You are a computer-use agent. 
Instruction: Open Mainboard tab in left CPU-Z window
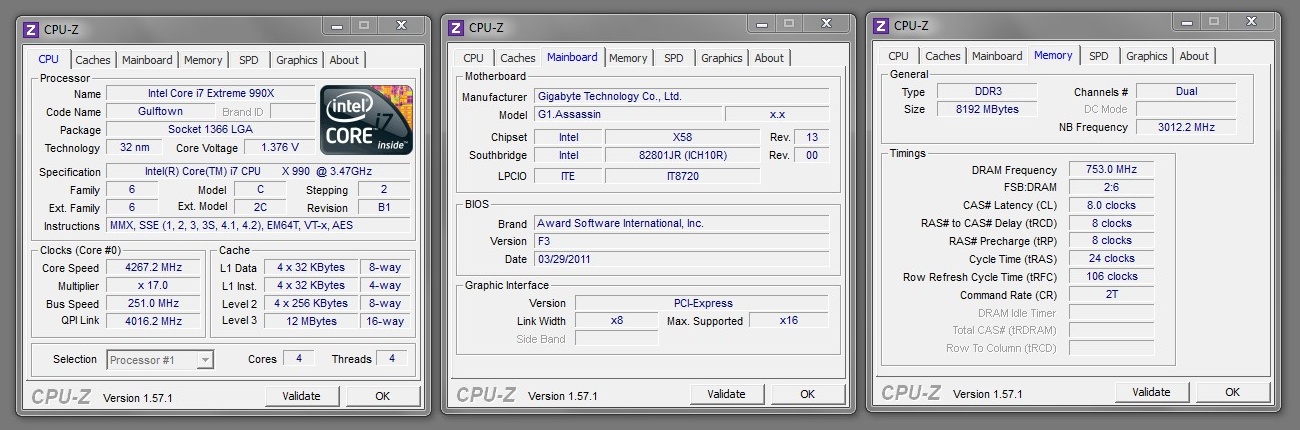(148, 60)
